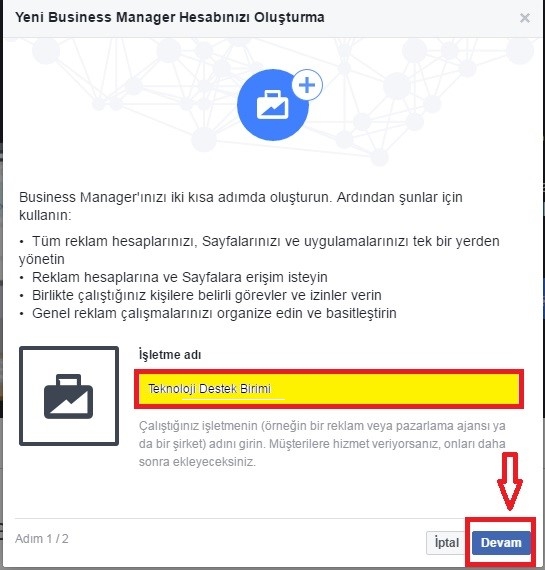Screen dimensions: 545x570
Task: Click the dialog title Yeni Business Manager Hesabınızı Oluşturma
Action: (170, 17)
